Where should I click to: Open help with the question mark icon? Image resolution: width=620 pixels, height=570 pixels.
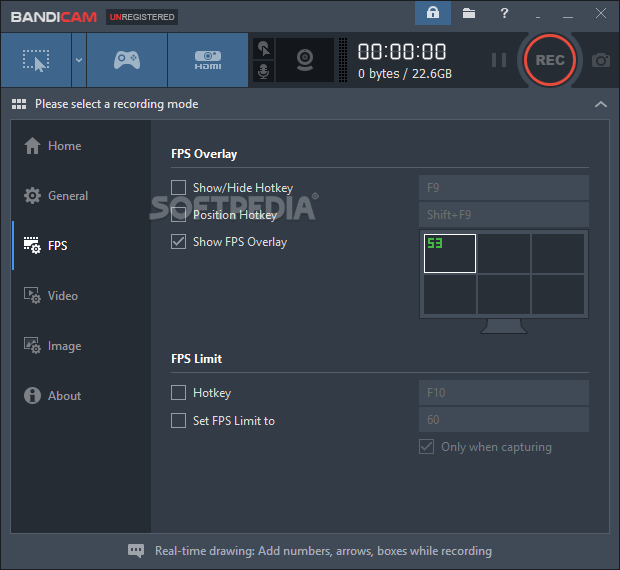coord(504,13)
